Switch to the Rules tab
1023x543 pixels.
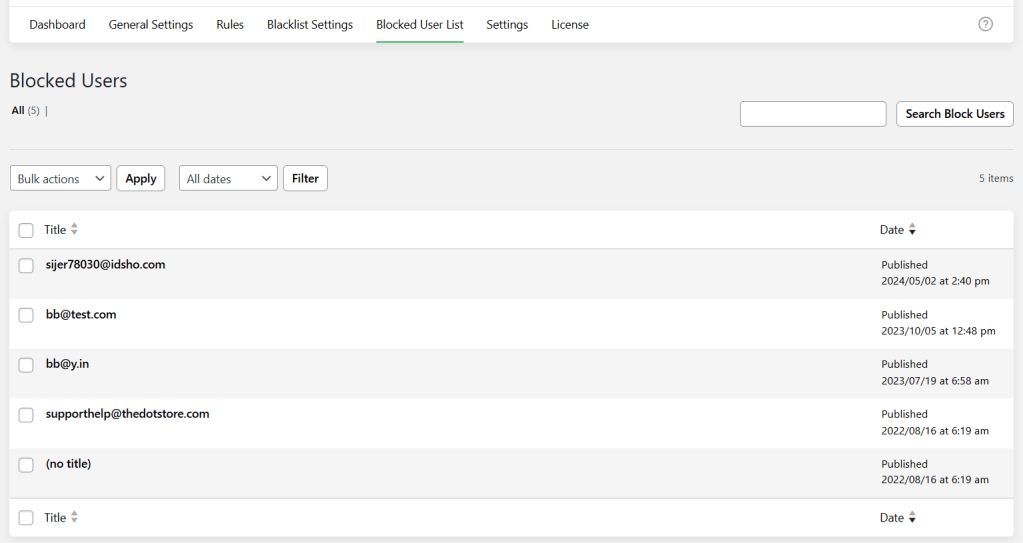pyautogui.click(x=230, y=25)
